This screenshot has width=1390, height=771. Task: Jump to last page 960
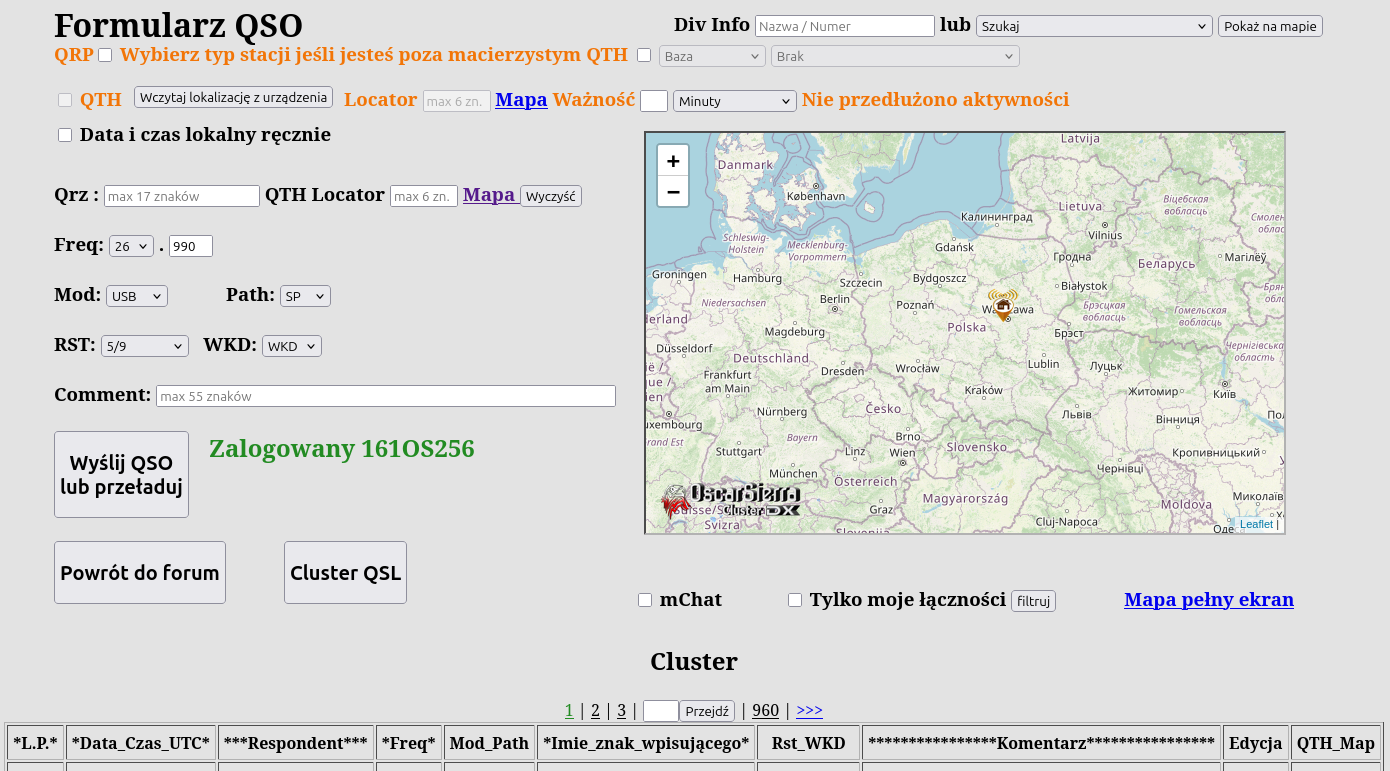click(x=765, y=711)
